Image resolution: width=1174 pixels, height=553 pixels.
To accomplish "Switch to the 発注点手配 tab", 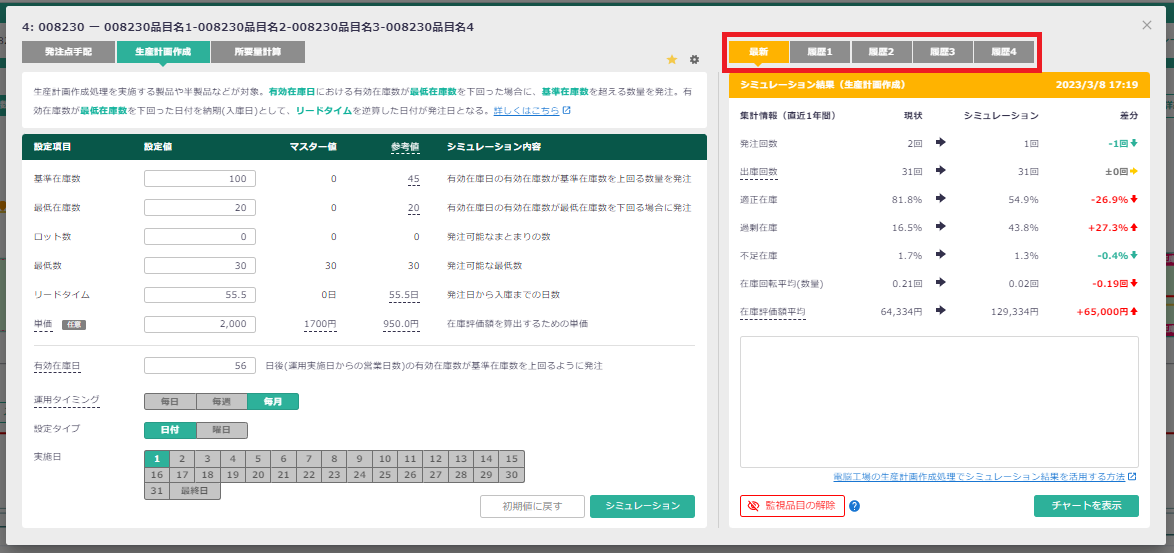I will pos(68,52).
